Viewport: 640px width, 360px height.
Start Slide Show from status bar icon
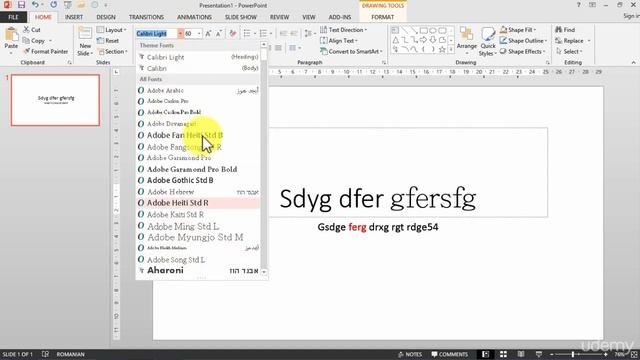click(539, 354)
